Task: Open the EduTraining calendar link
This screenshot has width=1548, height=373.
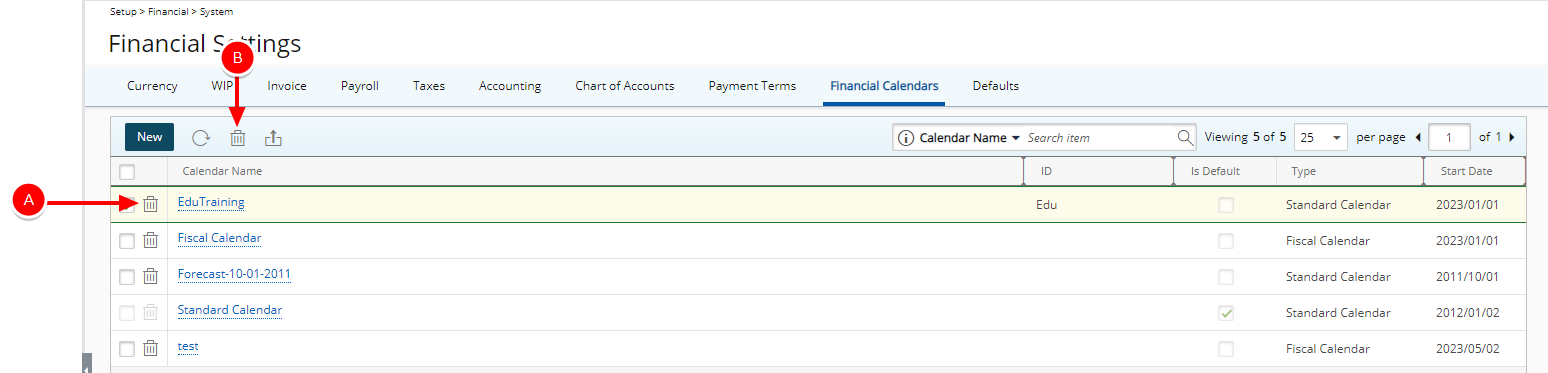Action: coord(211,202)
